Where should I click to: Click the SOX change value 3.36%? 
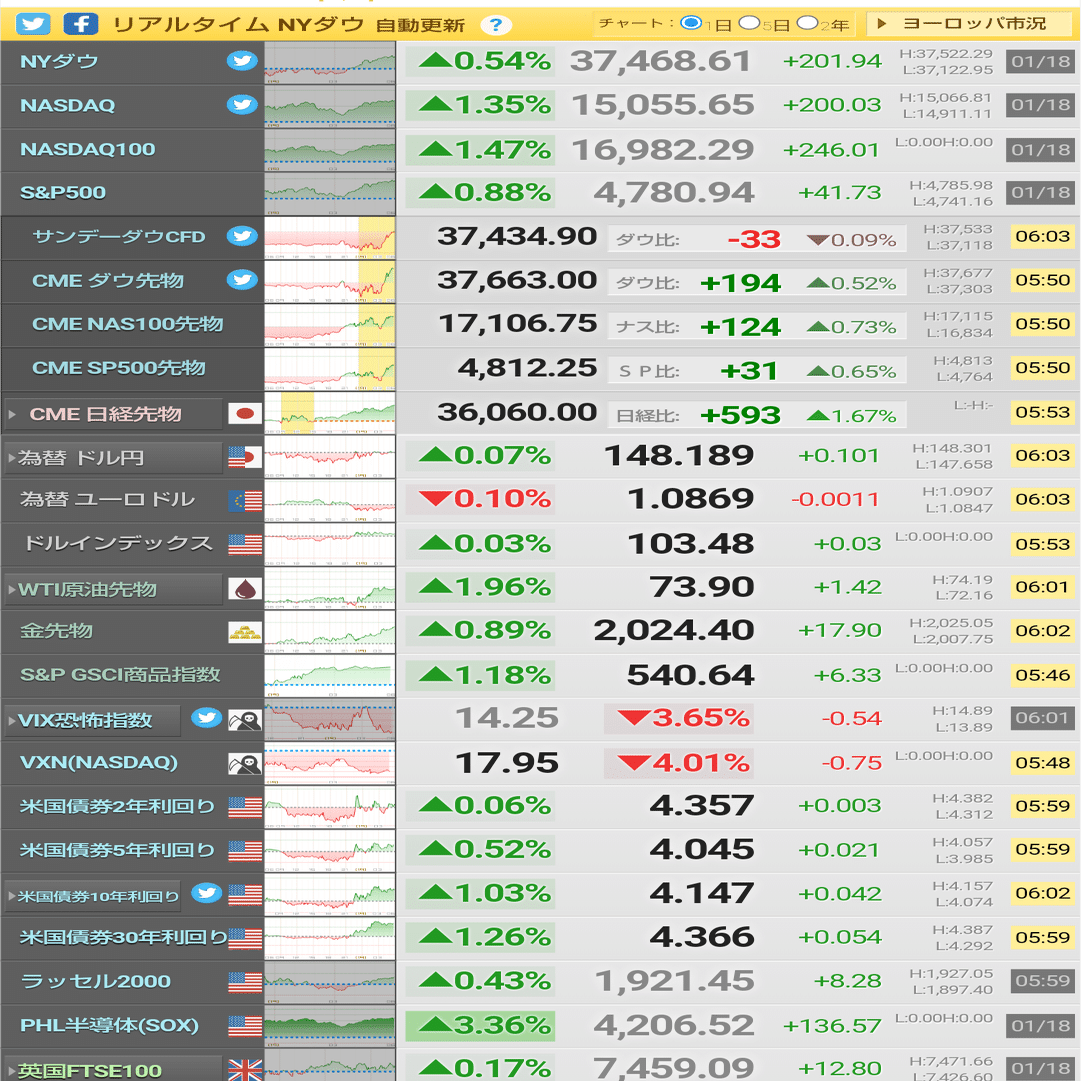481,1025
